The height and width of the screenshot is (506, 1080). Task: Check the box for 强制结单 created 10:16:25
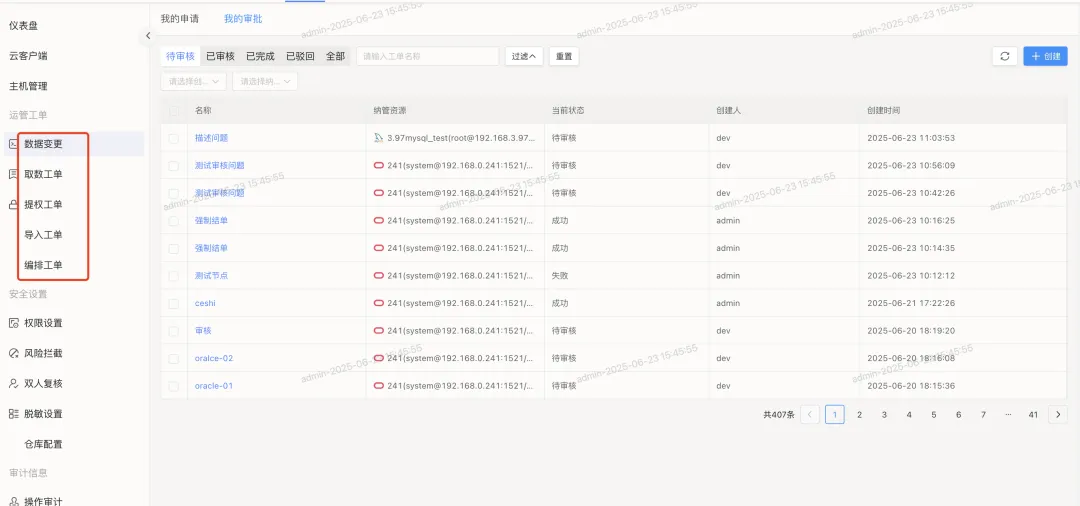(x=174, y=220)
